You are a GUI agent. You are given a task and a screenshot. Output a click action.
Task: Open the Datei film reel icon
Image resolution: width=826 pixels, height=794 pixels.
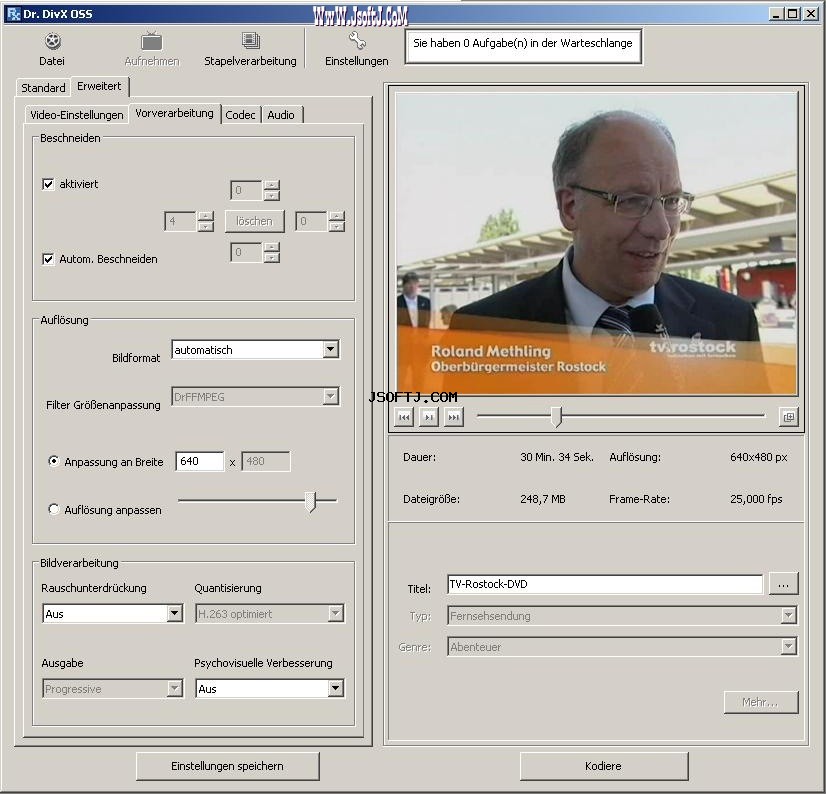[x=53, y=41]
